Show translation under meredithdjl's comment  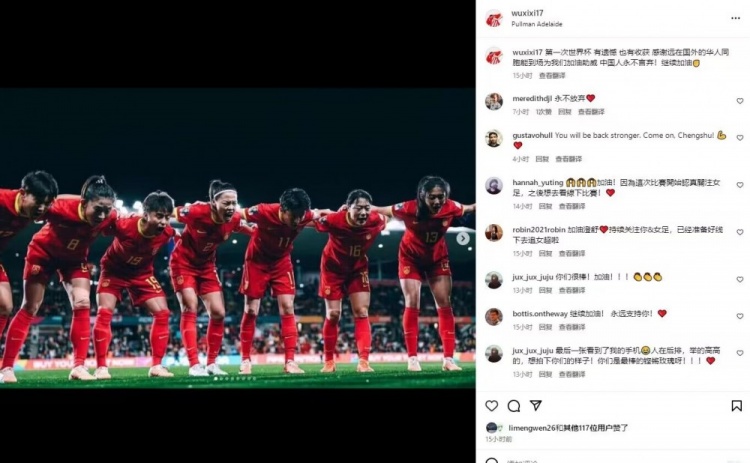click(x=591, y=112)
